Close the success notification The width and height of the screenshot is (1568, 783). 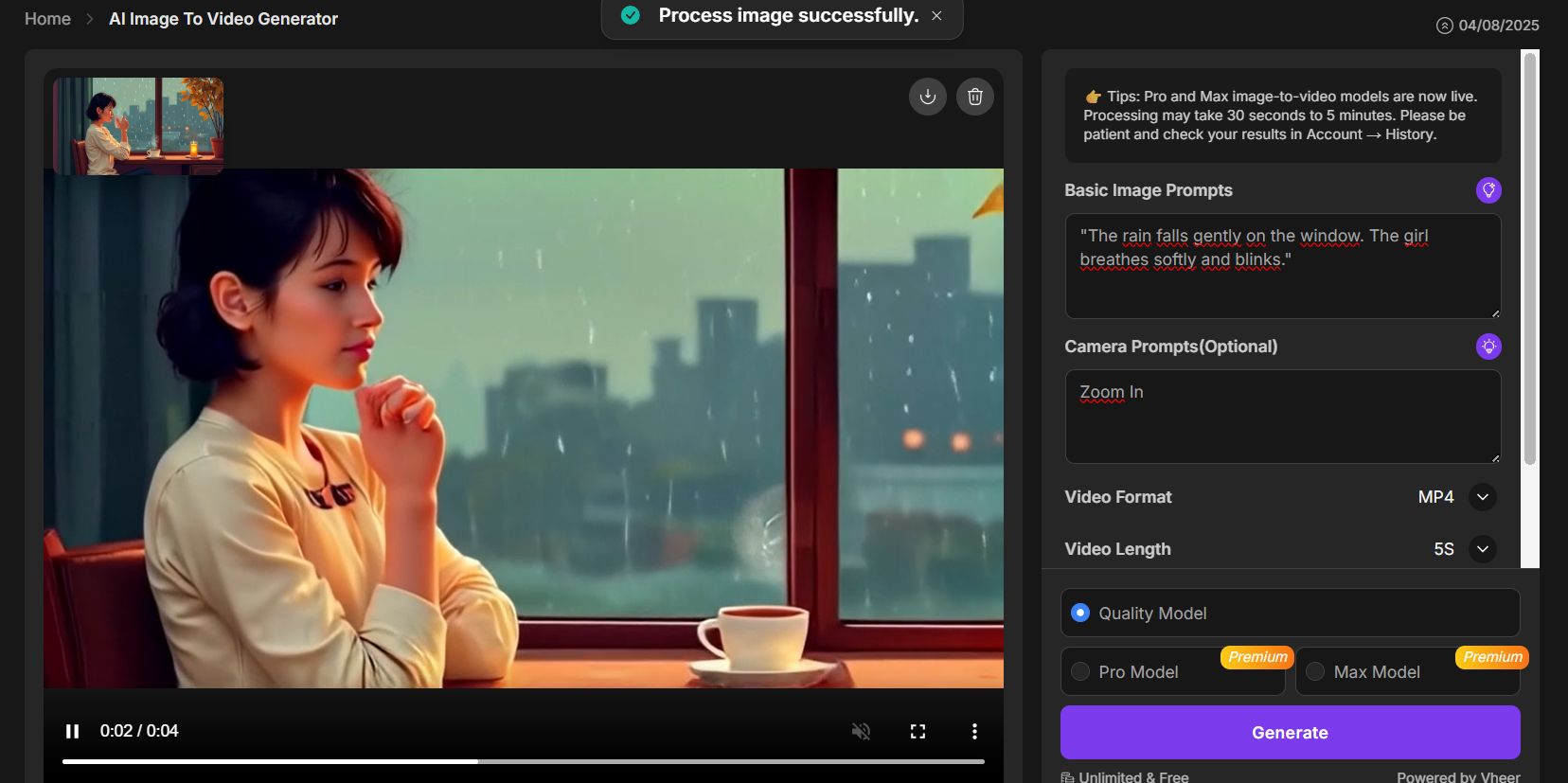936,16
